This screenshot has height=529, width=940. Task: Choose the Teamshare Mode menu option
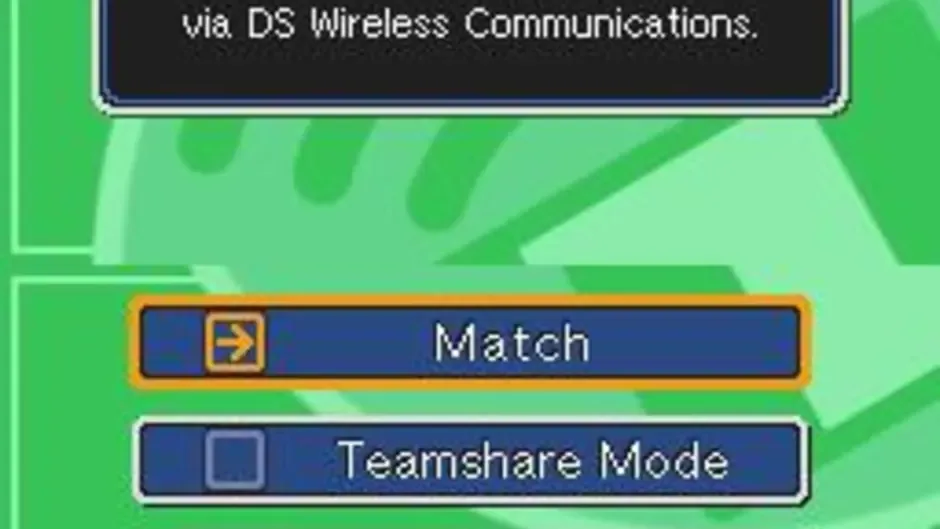tap(470, 460)
